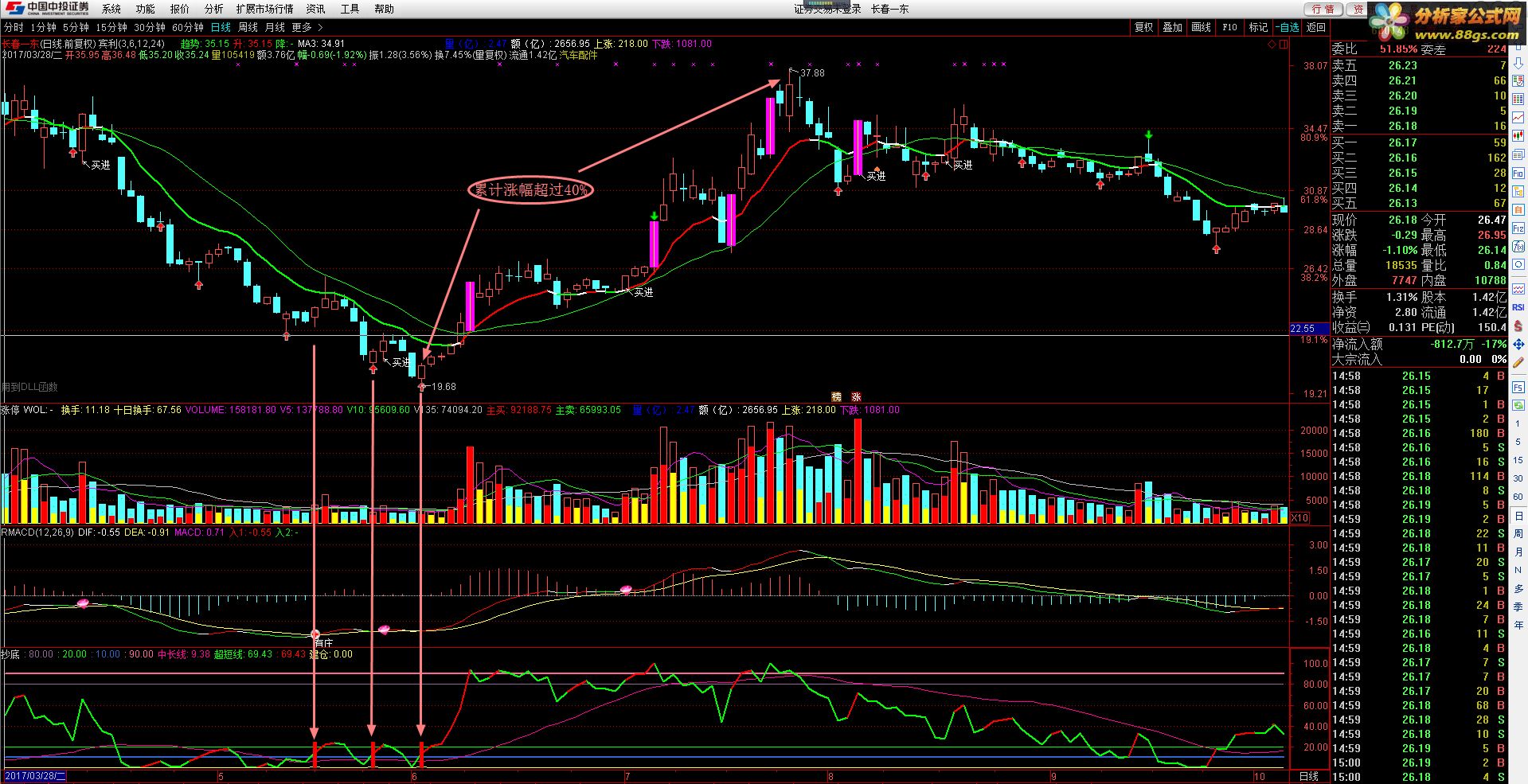
Task: Select the 周 weekly period sidebar button
Action: 1518,534
